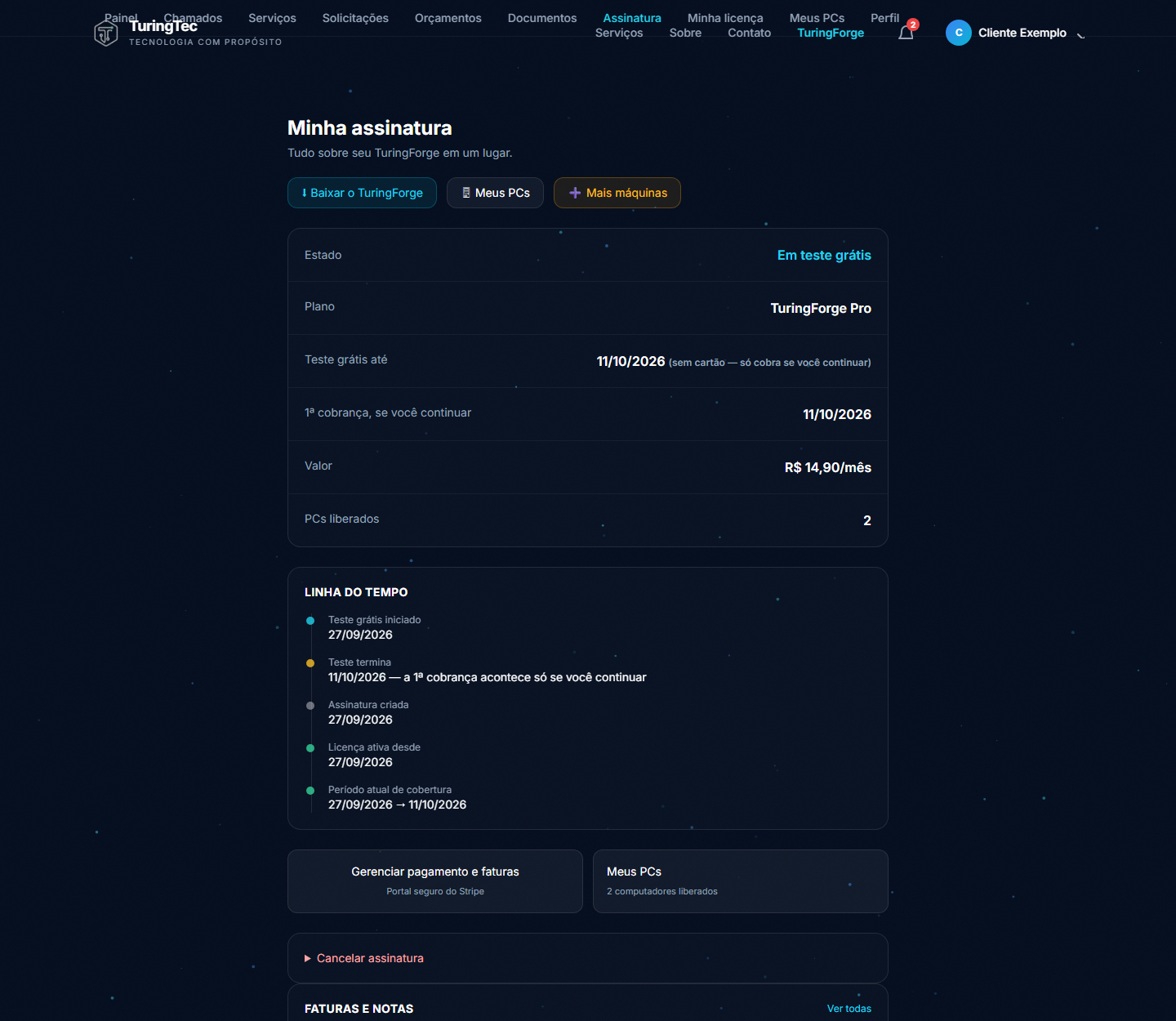This screenshot has width=1176, height=1021.
Task: Open the Sobre navigation link
Action: click(x=685, y=33)
